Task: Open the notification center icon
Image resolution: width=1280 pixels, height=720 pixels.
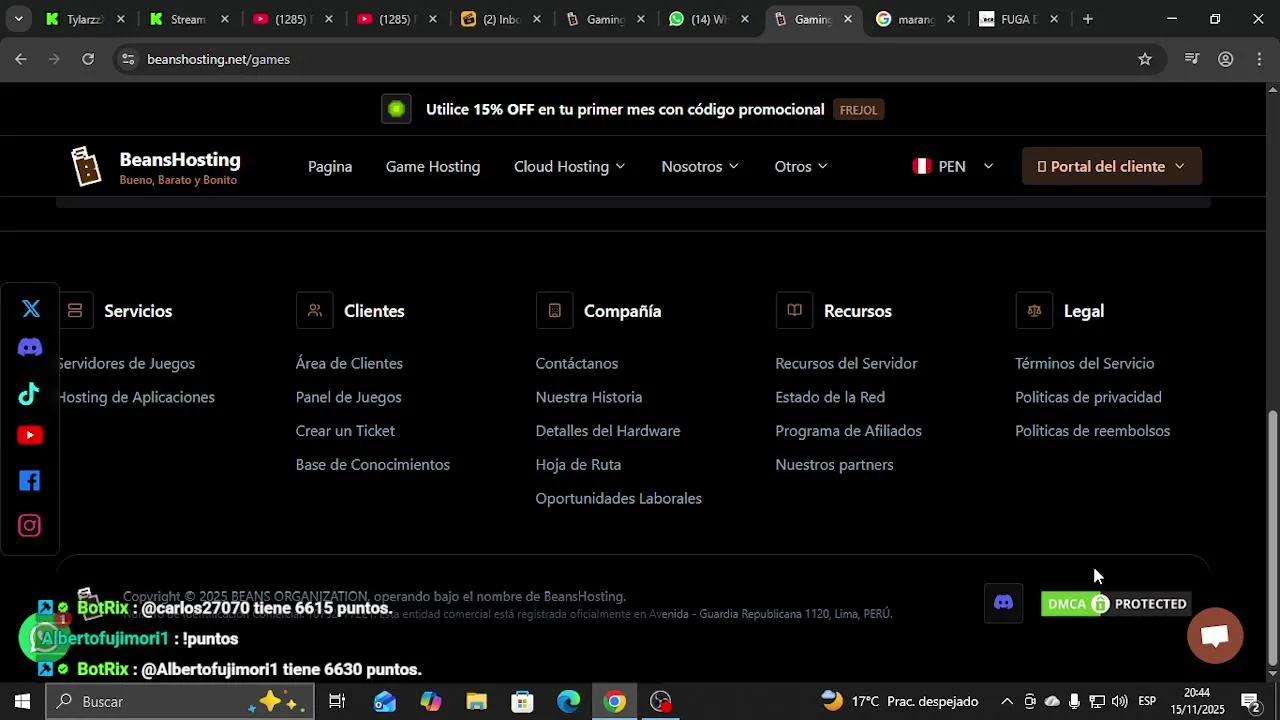Action: (x=1250, y=701)
